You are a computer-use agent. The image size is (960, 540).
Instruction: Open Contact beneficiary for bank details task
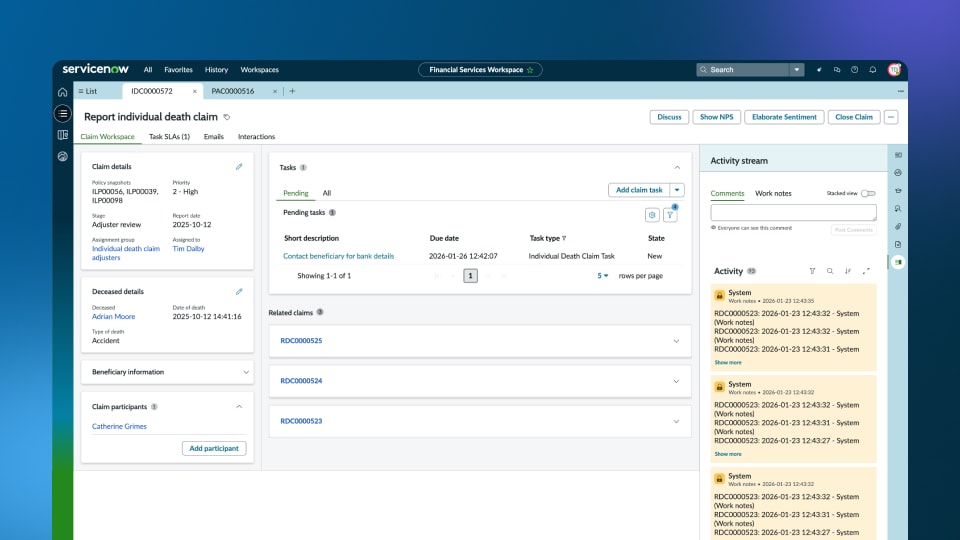point(339,256)
